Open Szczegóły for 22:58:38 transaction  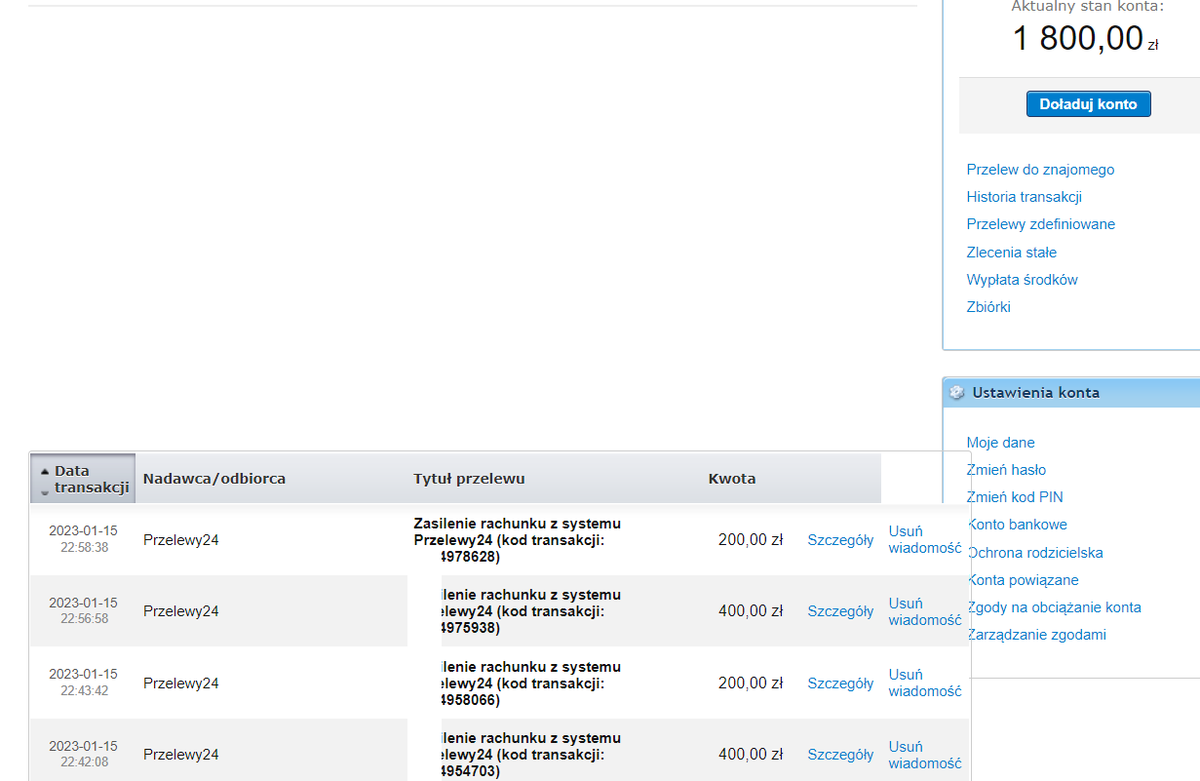point(840,540)
